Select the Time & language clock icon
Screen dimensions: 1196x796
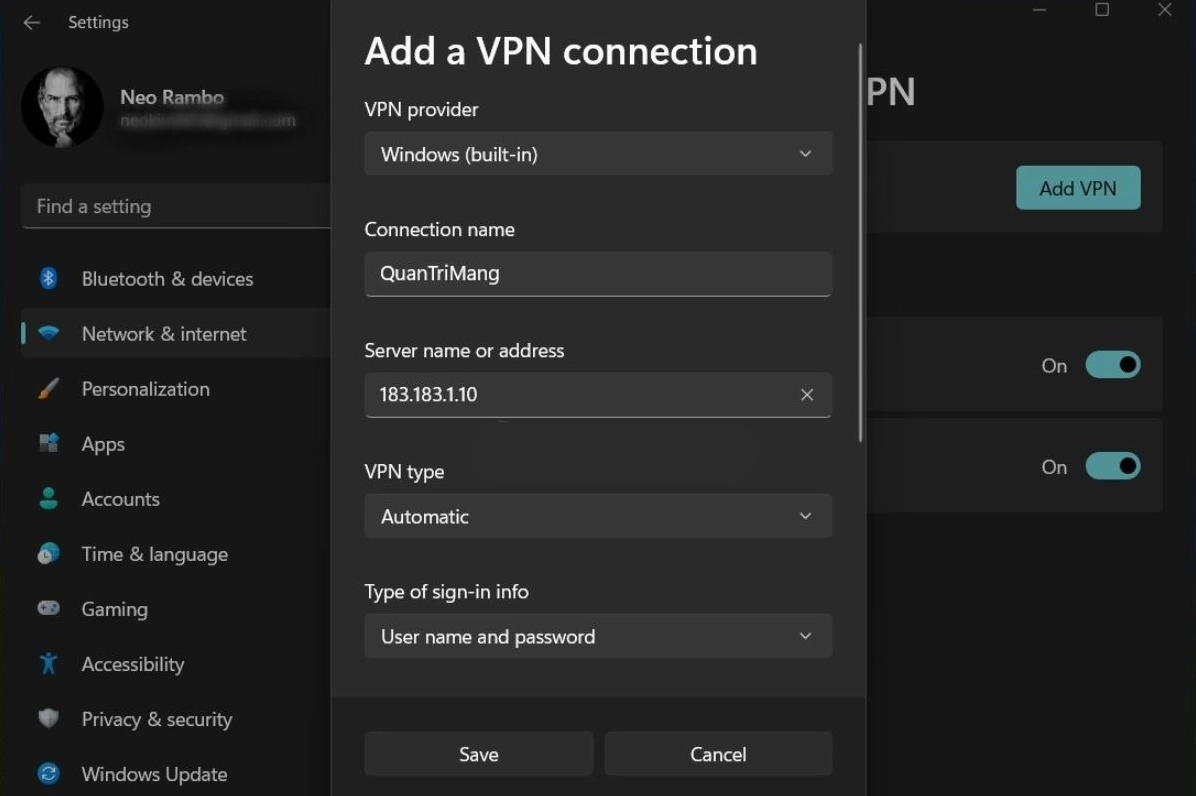48,553
